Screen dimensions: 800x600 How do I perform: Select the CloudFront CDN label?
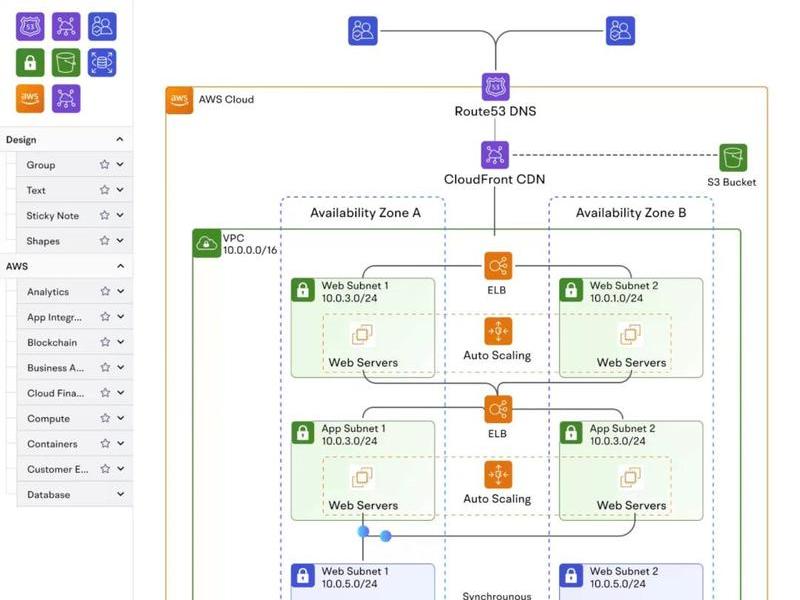coord(494,179)
